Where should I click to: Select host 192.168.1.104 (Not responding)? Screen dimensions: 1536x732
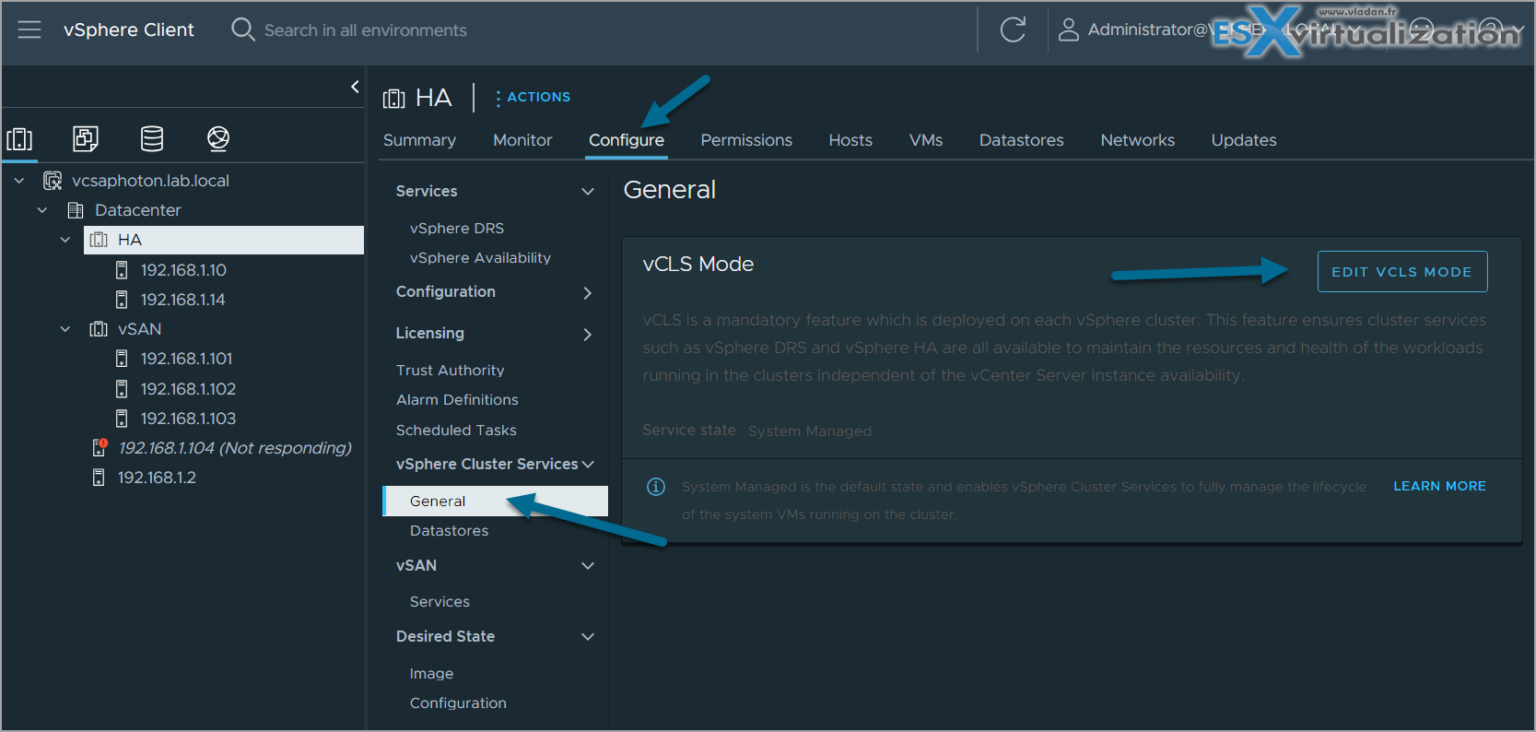point(234,448)
